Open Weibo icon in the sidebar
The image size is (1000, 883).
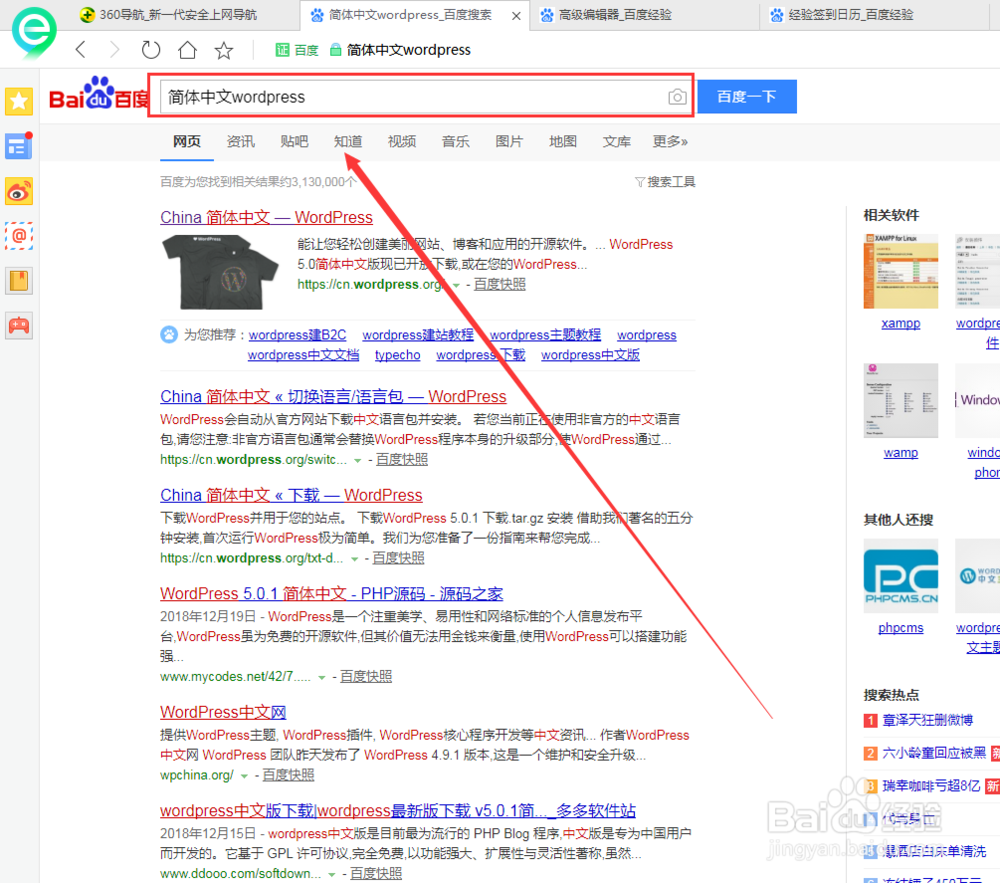coord(18,191)
